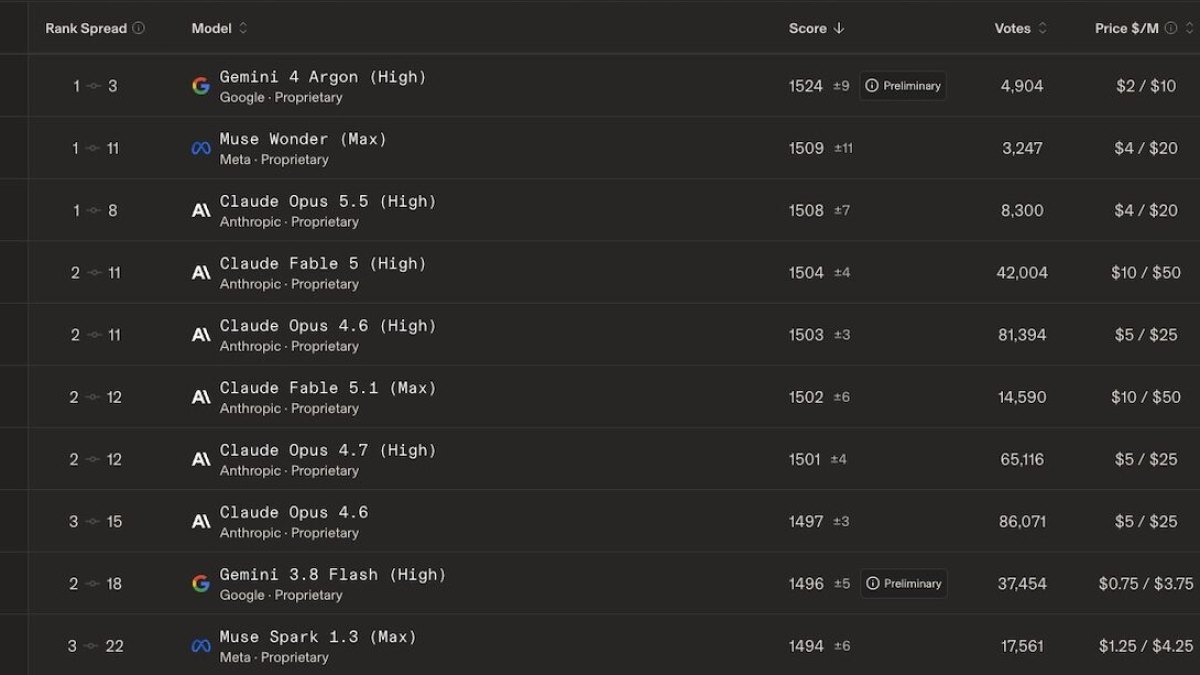Screen dimensions: 1200x675
Task: Click the Meta logo beside Muse Wonder
Action: (x=201, y=148)
